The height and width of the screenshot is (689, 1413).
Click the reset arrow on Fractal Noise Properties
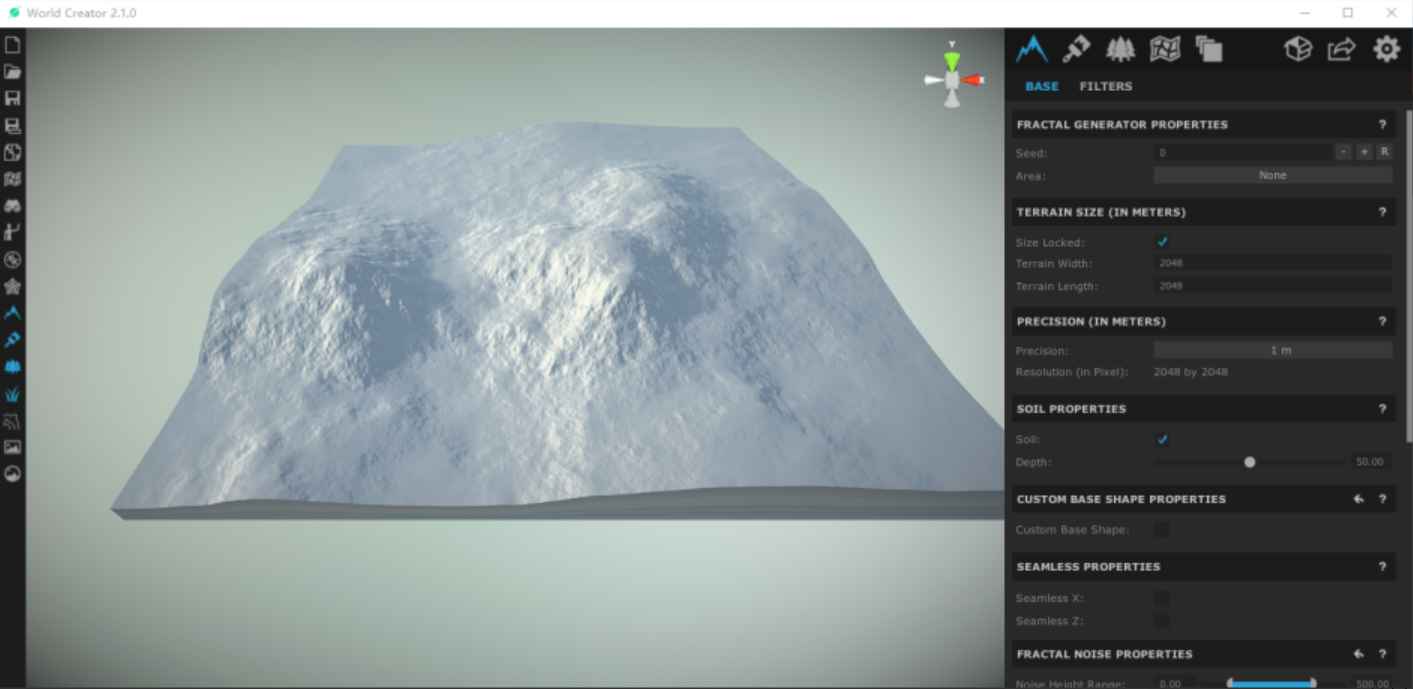1358,654
